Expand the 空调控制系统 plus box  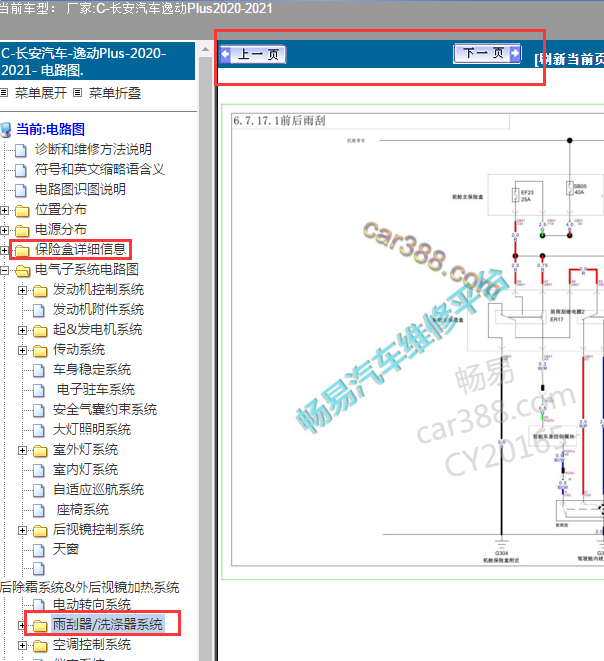click(22, 645)
